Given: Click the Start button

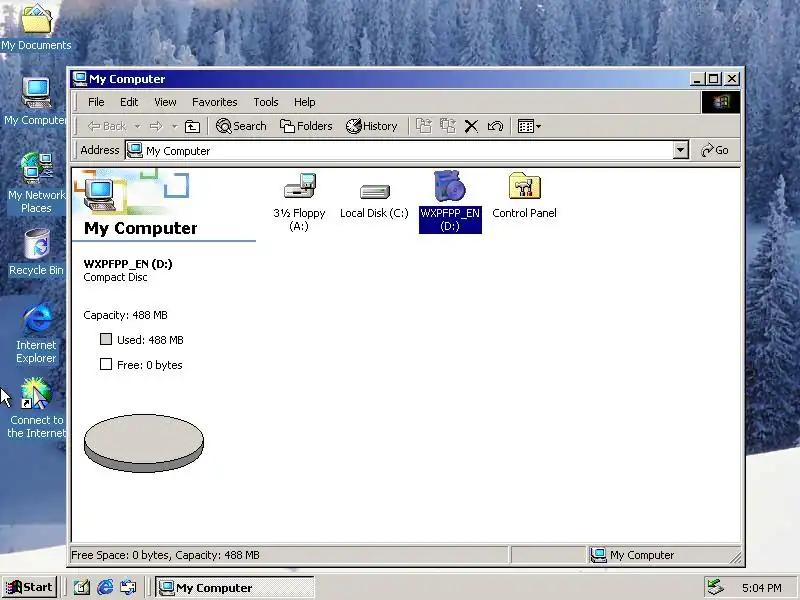Looking at the screenshot, I should click(29, 587).
